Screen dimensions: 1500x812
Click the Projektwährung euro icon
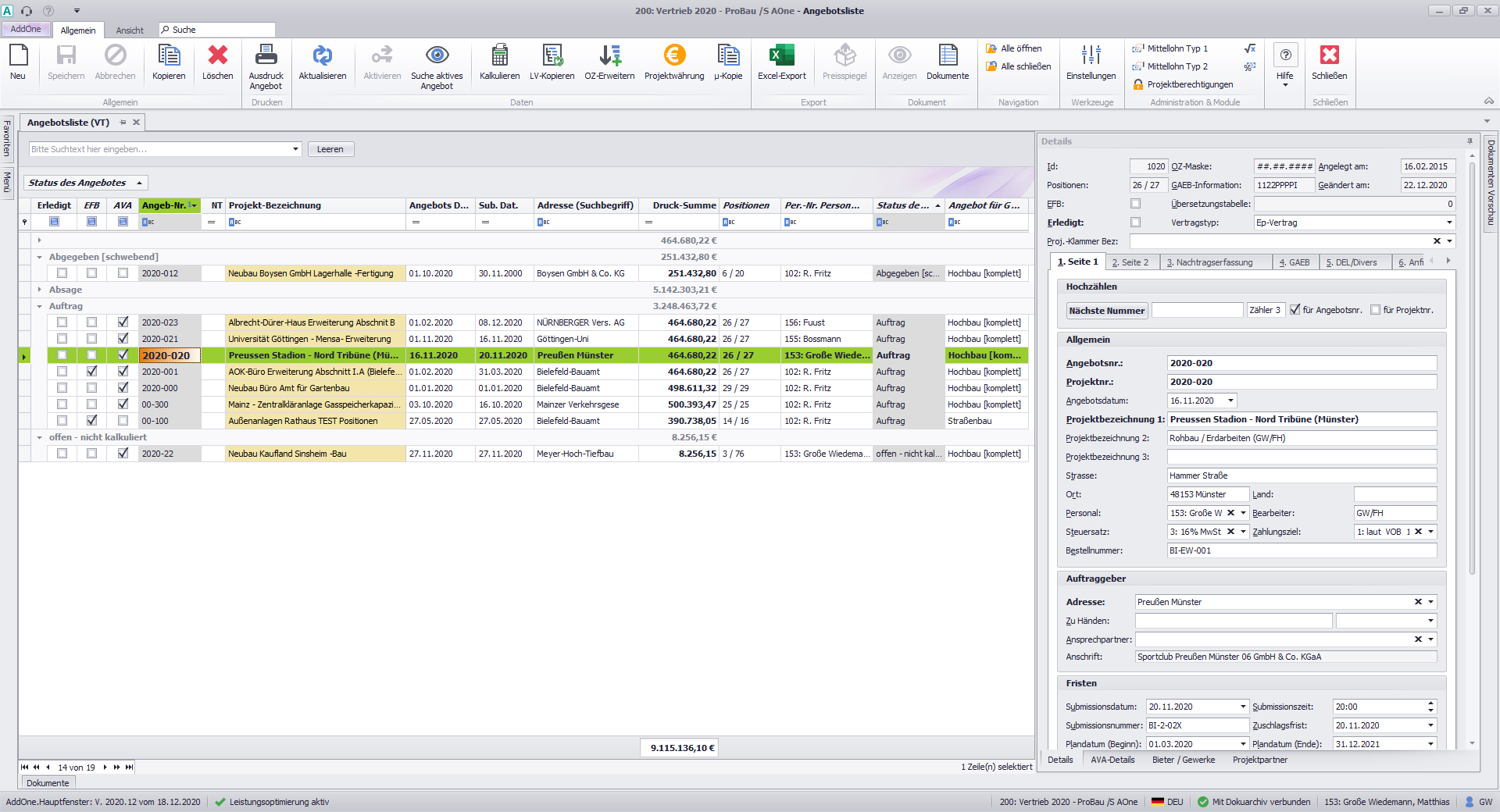click(x=674, y=55)
